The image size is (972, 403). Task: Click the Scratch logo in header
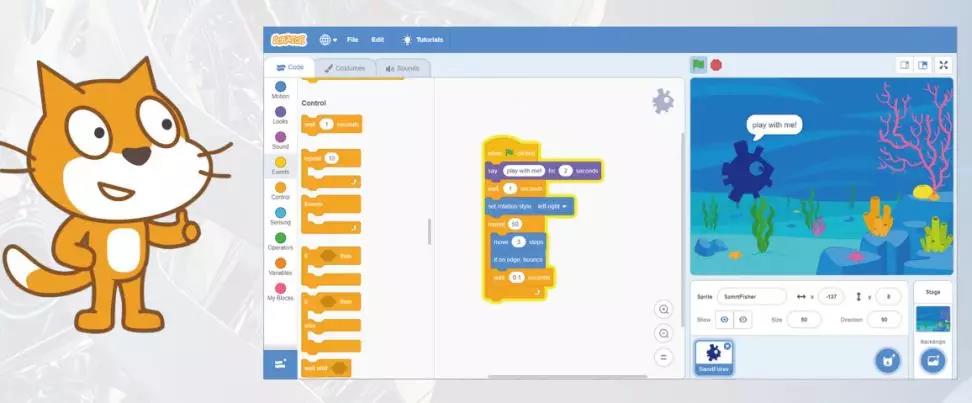(288, 40)
